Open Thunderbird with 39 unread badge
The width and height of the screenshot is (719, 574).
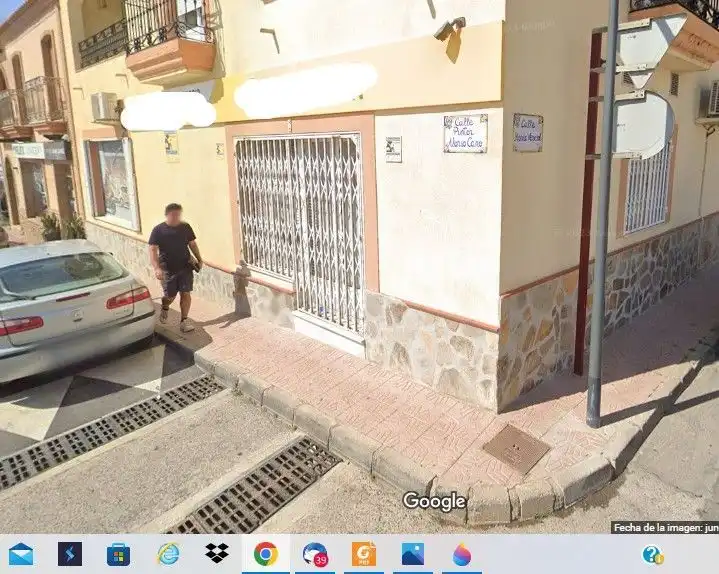pyautogui.click(x=315, y=554)
